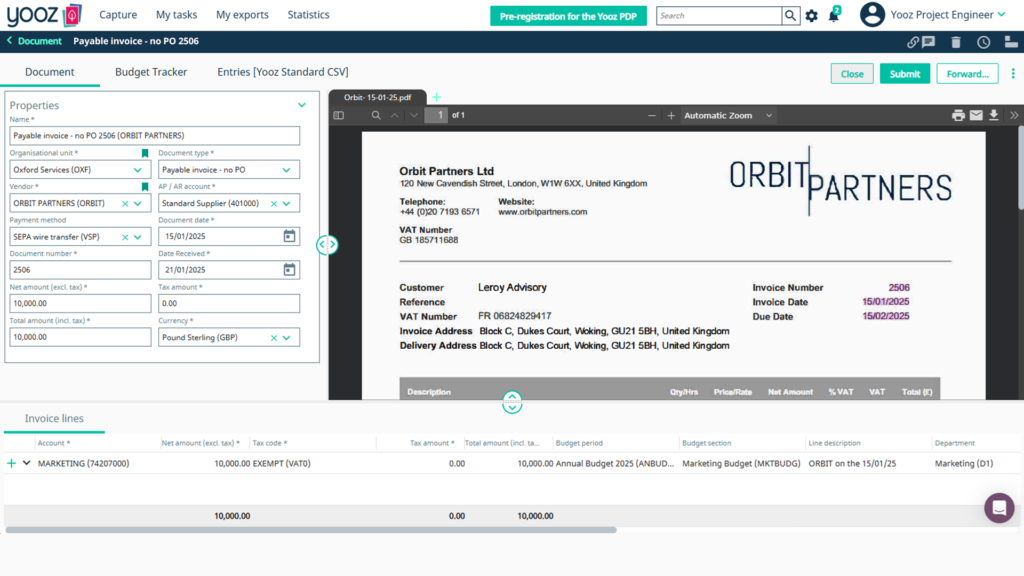Image resolution: width=1024 pixels, height=576 pixels.
Task: Open the Payment method dropdown arrow
Action: 138,237
